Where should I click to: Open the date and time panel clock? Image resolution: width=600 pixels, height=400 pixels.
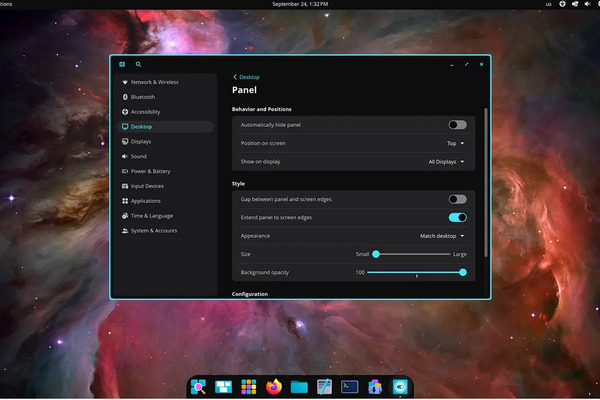tap(300, 4)
